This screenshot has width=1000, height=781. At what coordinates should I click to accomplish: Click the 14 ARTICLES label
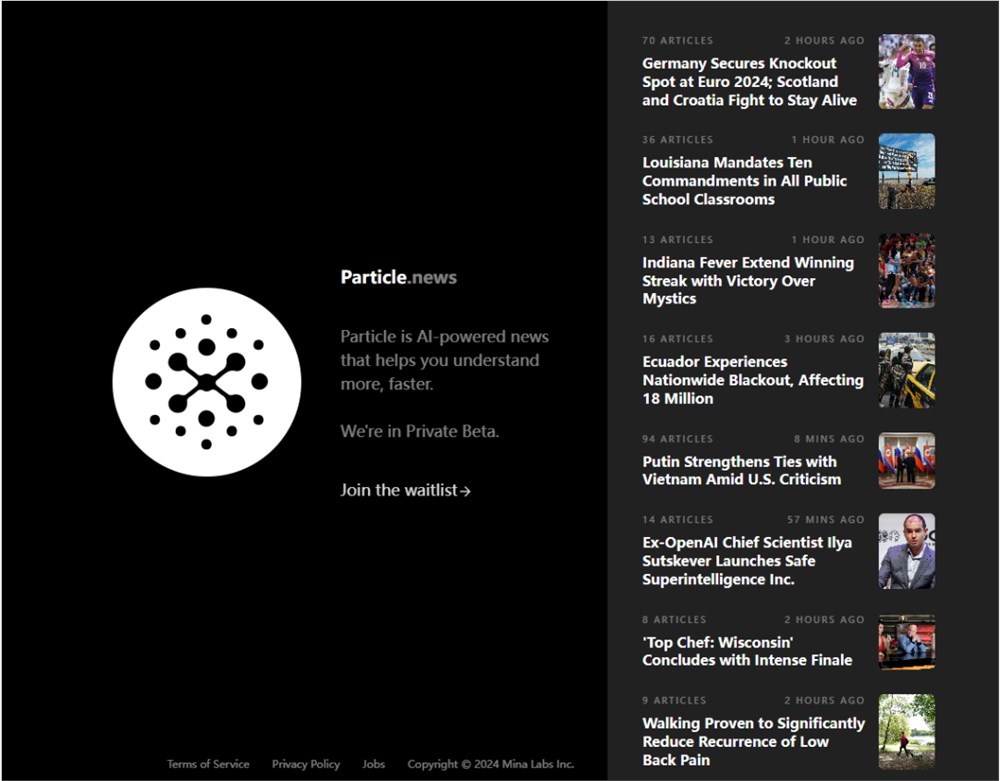[677, 520]
